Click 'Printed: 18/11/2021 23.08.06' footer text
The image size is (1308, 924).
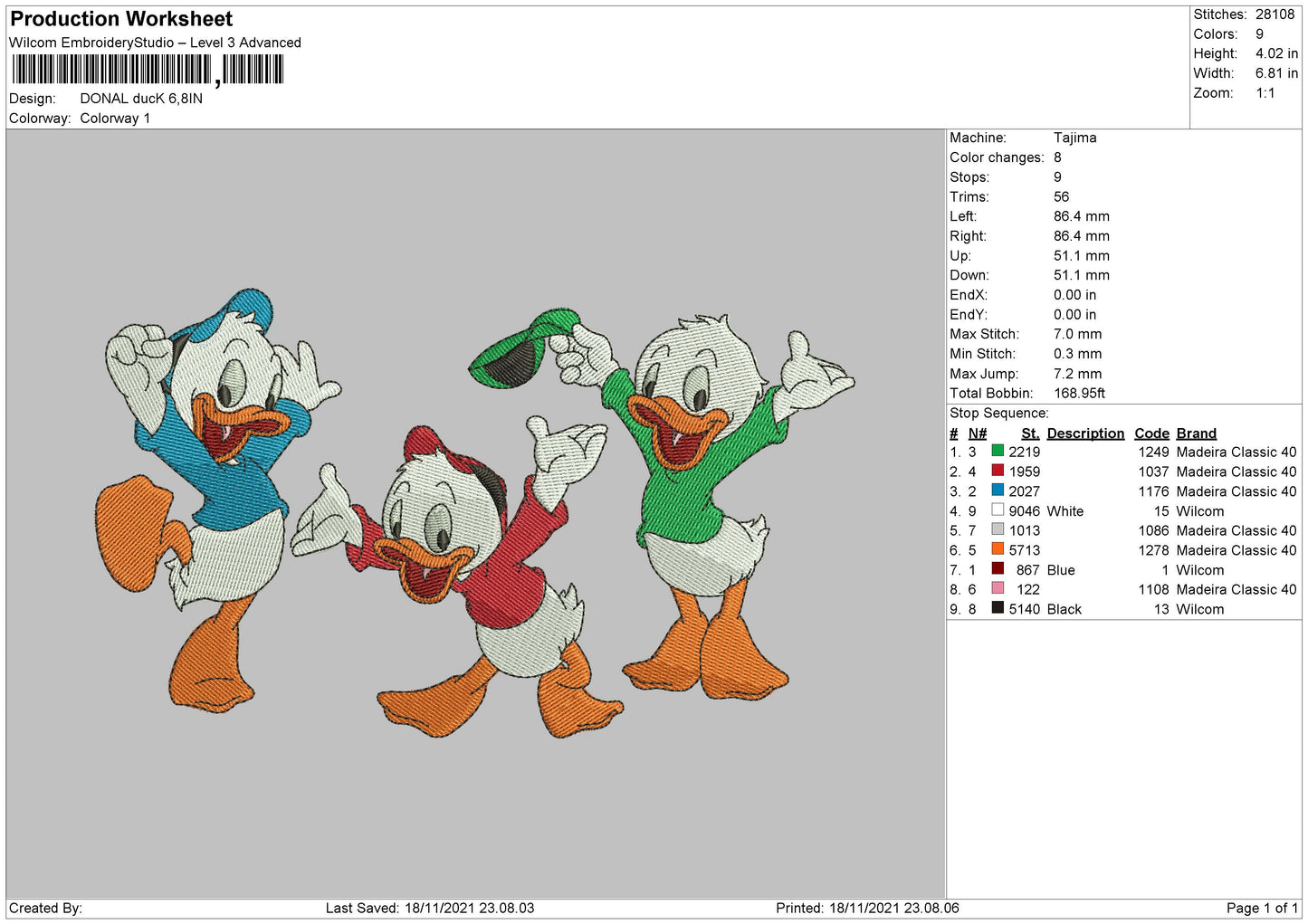pos(867,908)
